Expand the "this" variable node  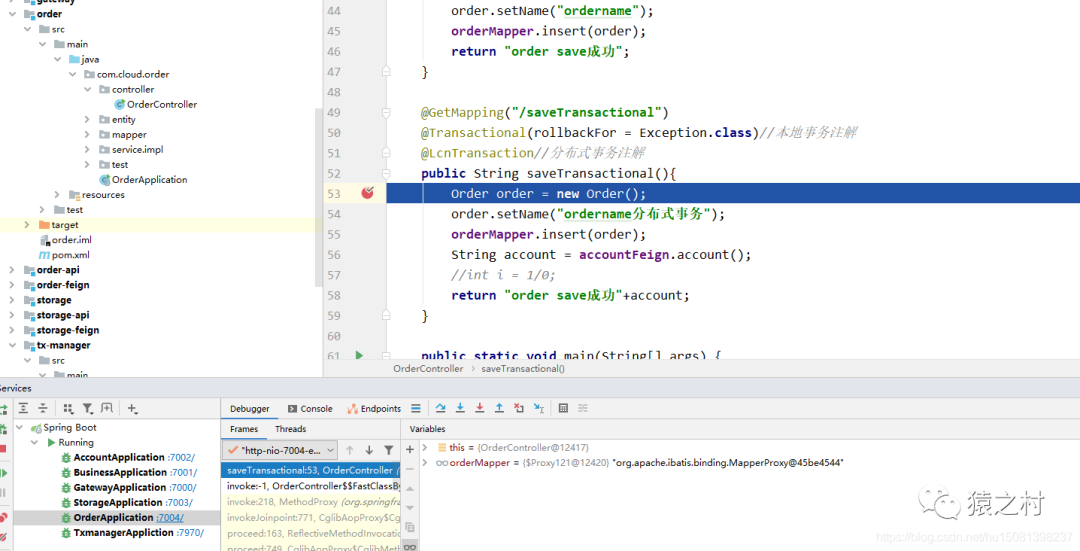pyautogui.click(x=425, y=448)
